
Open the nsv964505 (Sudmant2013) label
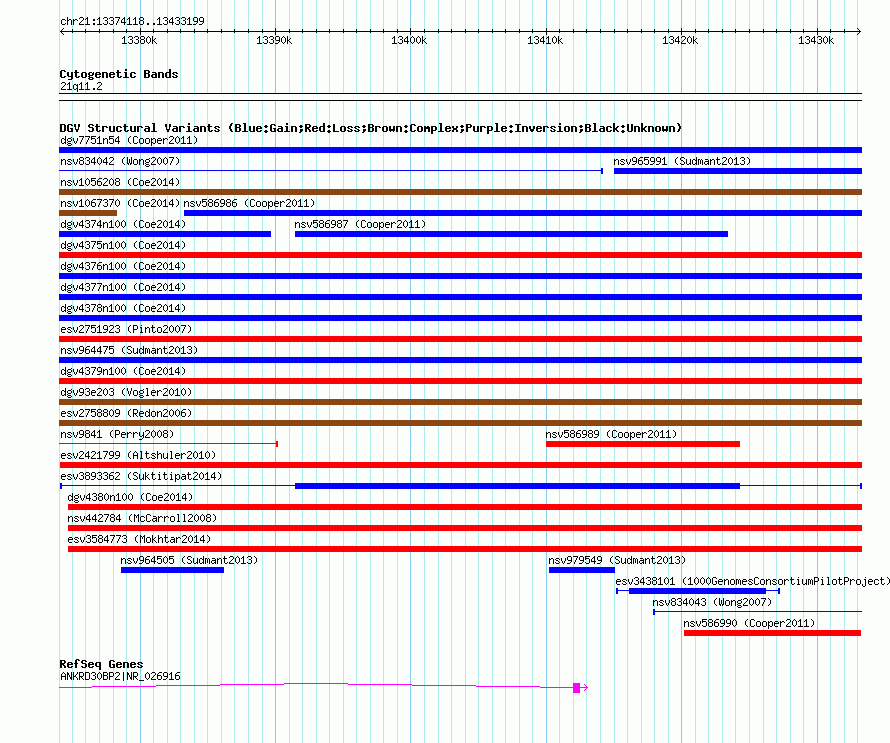pyautogui.click(x=189, y=560)
